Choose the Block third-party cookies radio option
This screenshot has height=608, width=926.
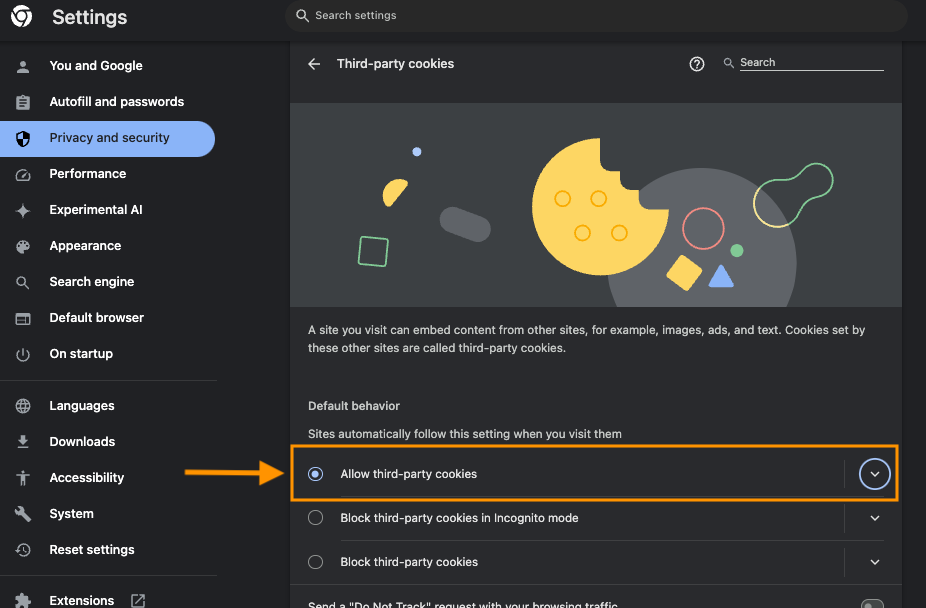pyautogui.click(x=315, y=562)
